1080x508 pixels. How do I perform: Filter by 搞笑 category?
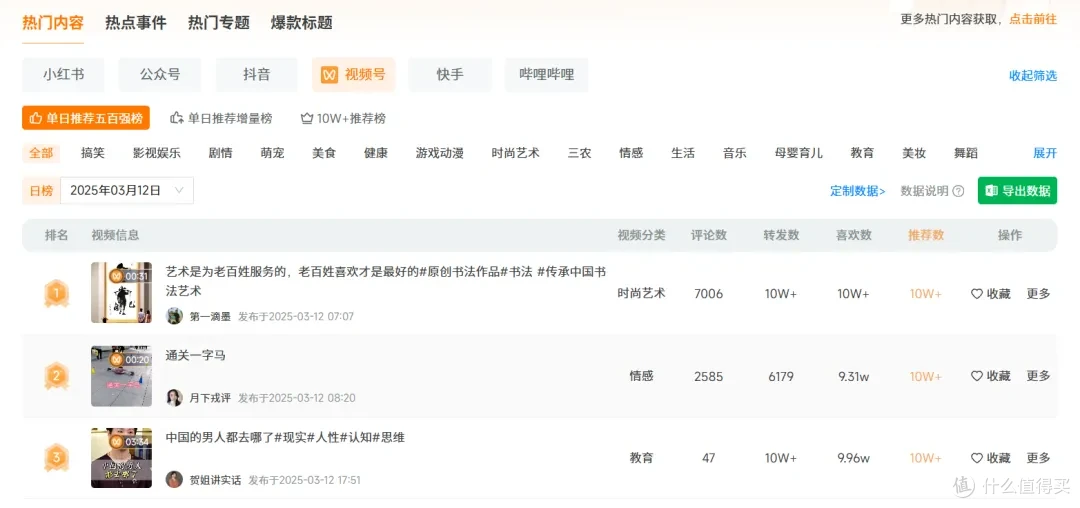(x=93, y=153)
